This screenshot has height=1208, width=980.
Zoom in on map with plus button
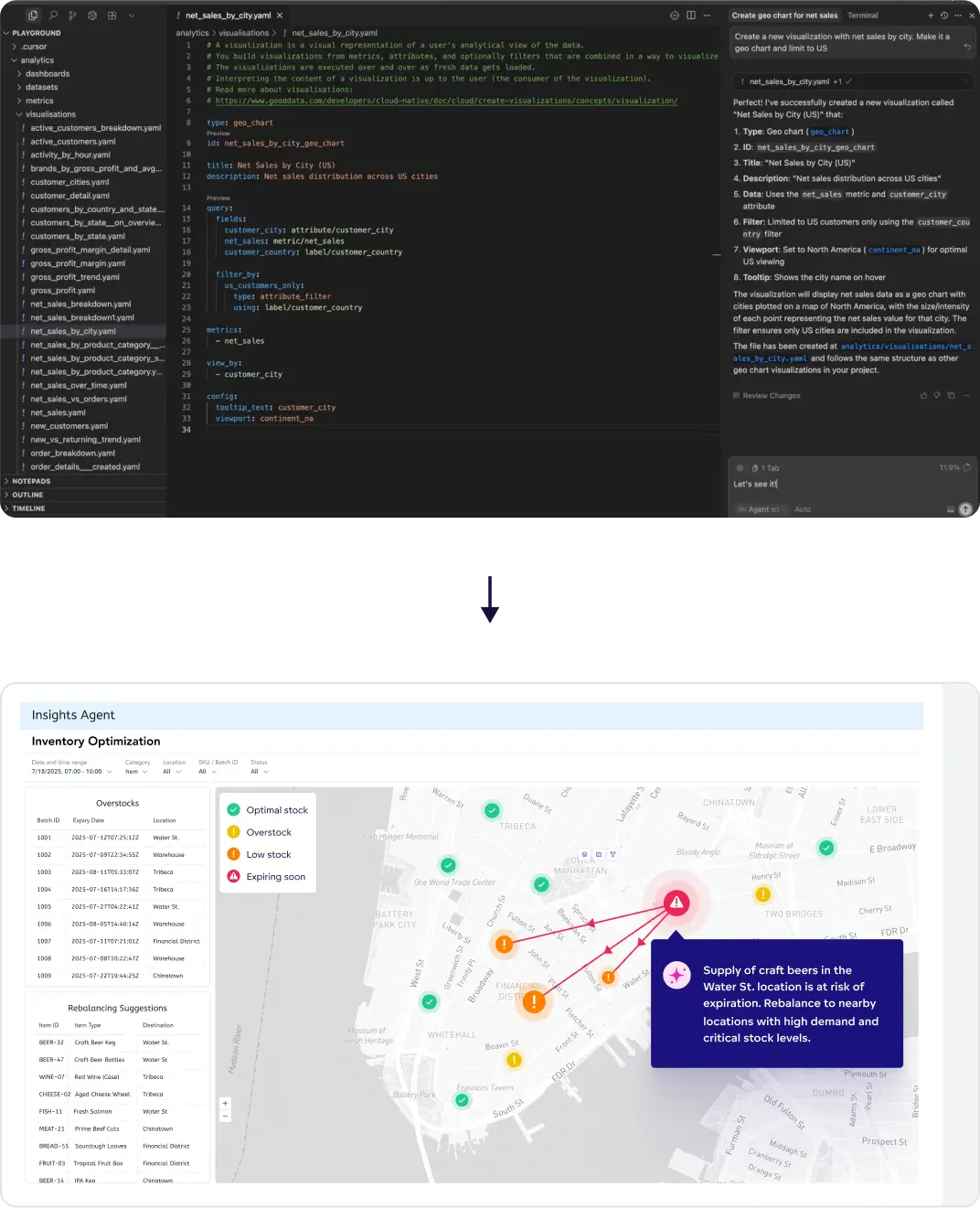[225, 1104]
